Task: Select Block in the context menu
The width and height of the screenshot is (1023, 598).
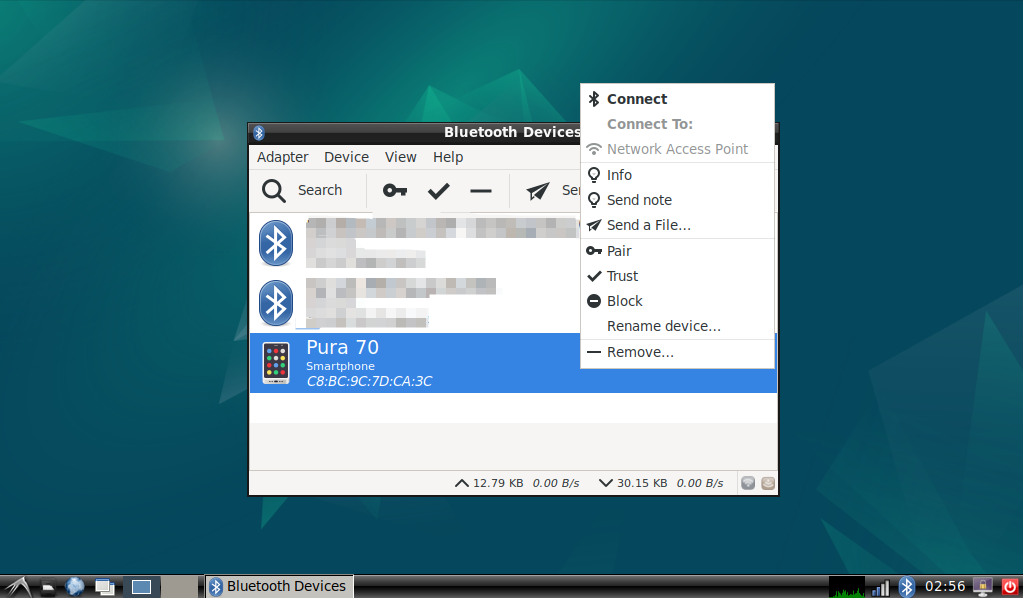Action: [x=677, y=301]
